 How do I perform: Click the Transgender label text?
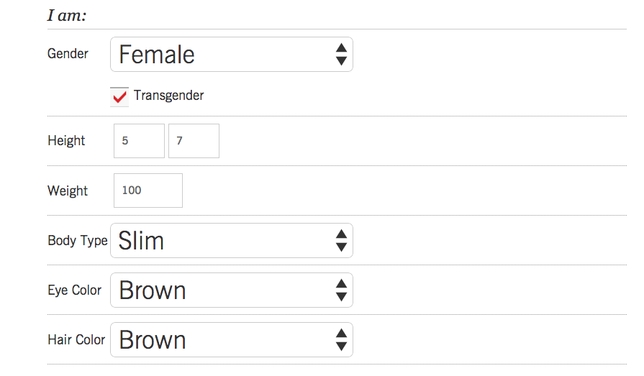pyautogui.click(x=169, y=95)
